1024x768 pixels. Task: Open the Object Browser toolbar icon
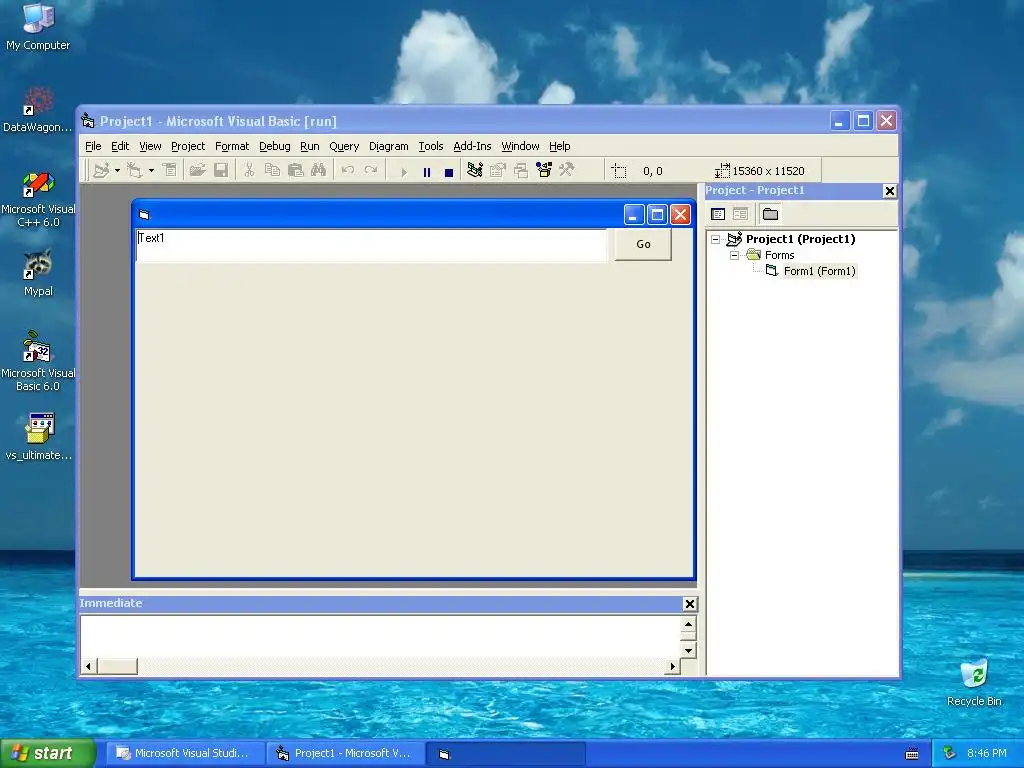pos(543,171)
